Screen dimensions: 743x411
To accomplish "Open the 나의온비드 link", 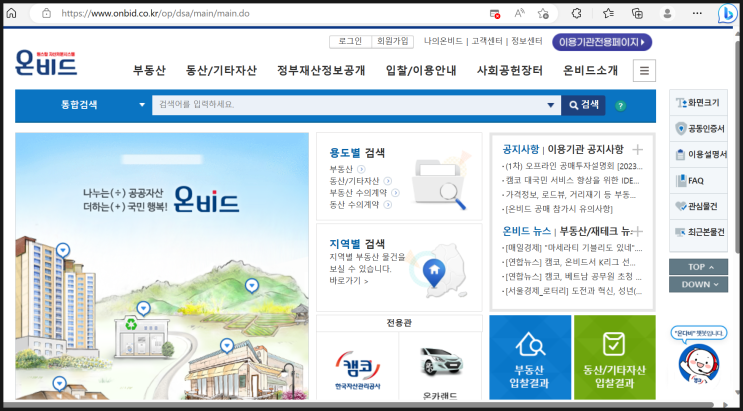I will coord(443,41).
